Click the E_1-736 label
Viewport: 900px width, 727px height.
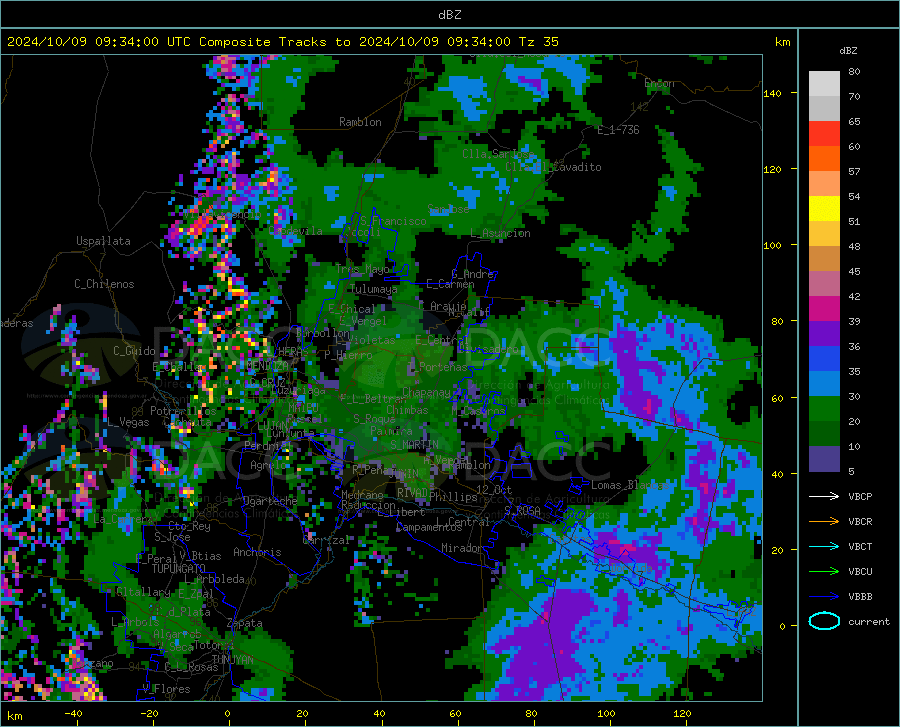click(x=618, y=130)
